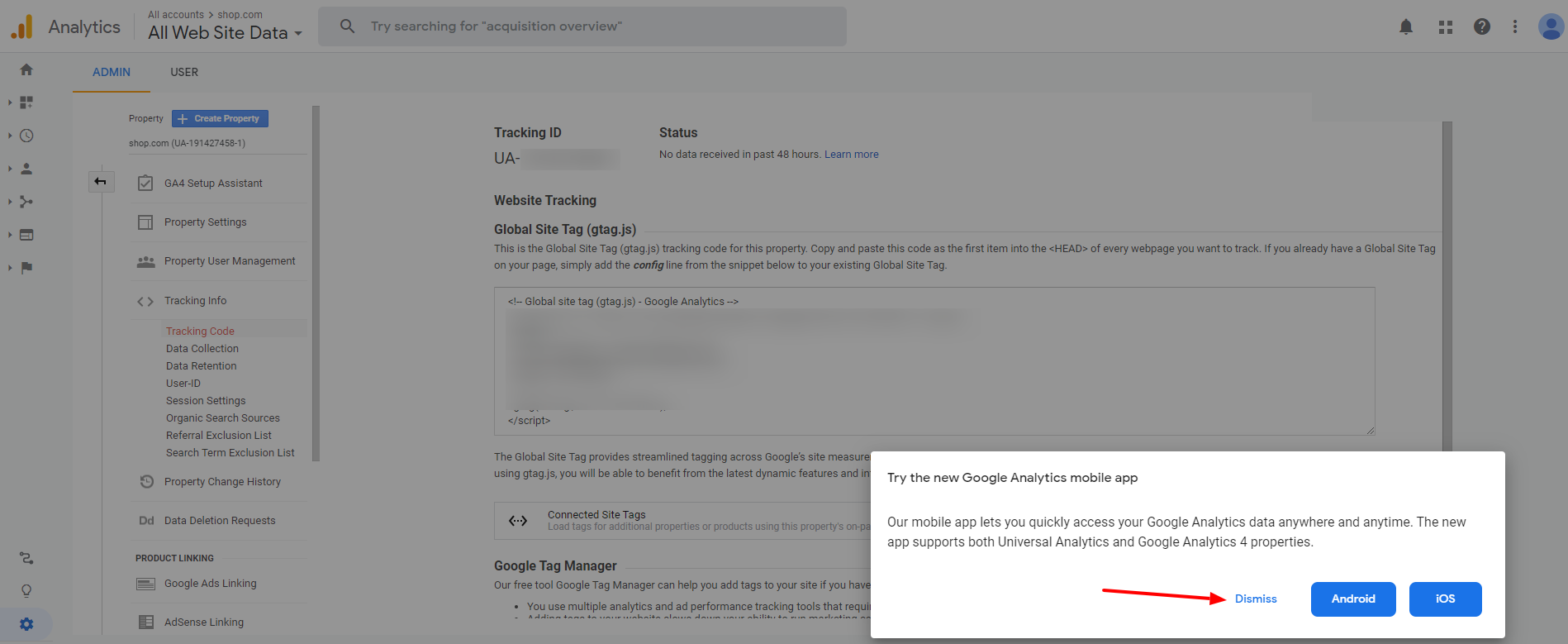Click the Help question mark icon
Image resolution: width=1568 pixels, height=644 pixels.
(x=1482, y=26)
